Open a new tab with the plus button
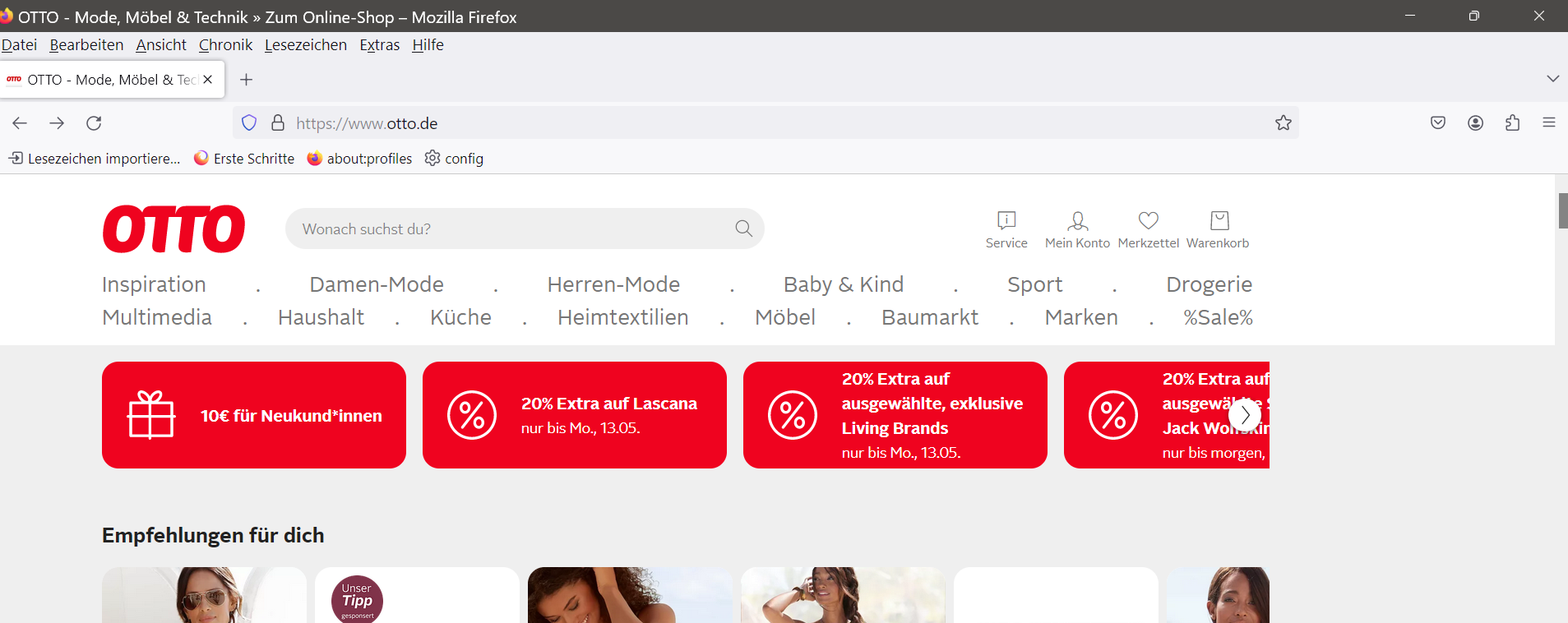 246,80
